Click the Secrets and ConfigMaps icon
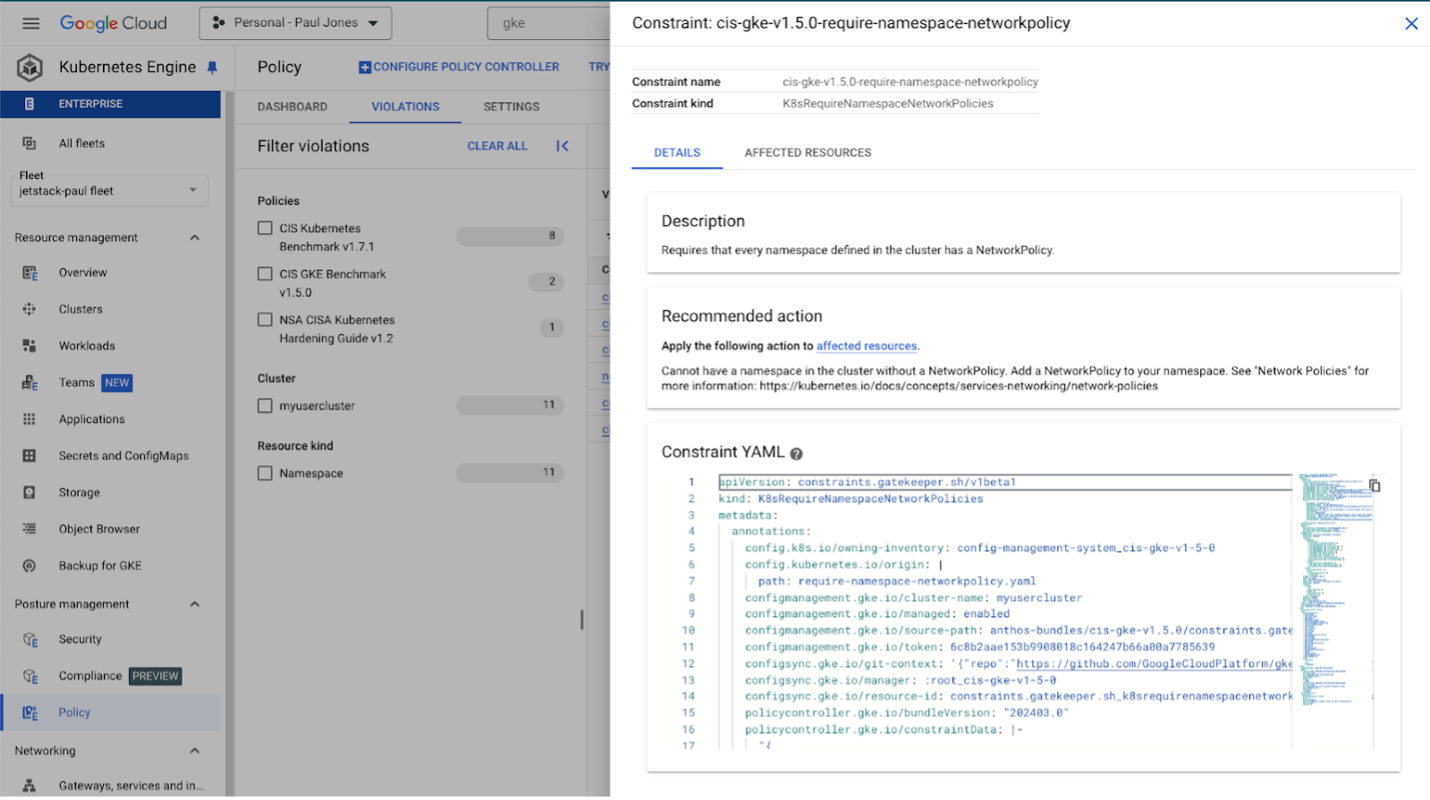The height and width of the screenshot is (800, 1430). tap(29, 456)
